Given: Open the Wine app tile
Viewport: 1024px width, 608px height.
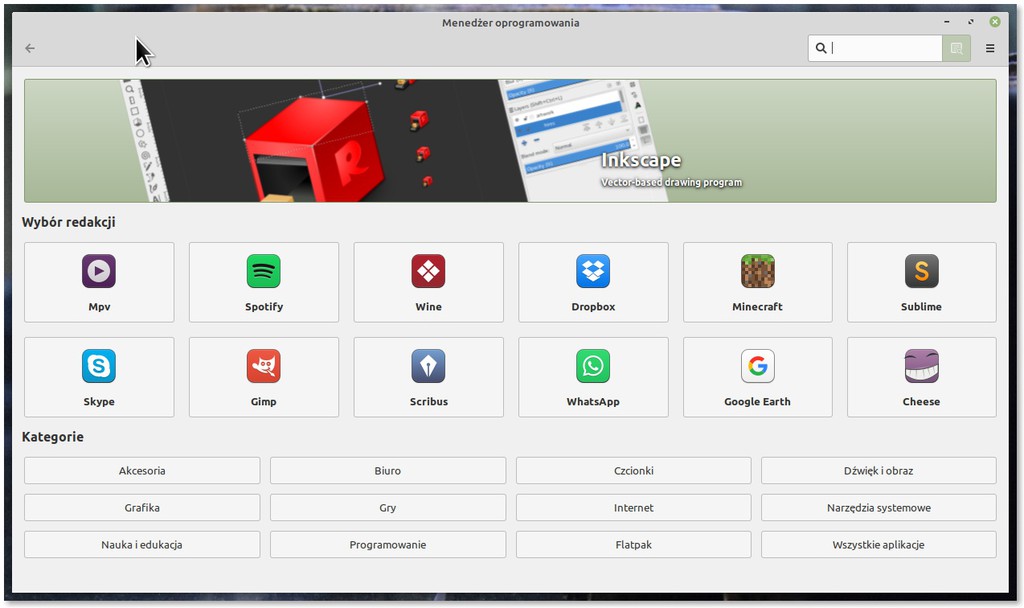Looking at the screenshot, I should 428,282.
